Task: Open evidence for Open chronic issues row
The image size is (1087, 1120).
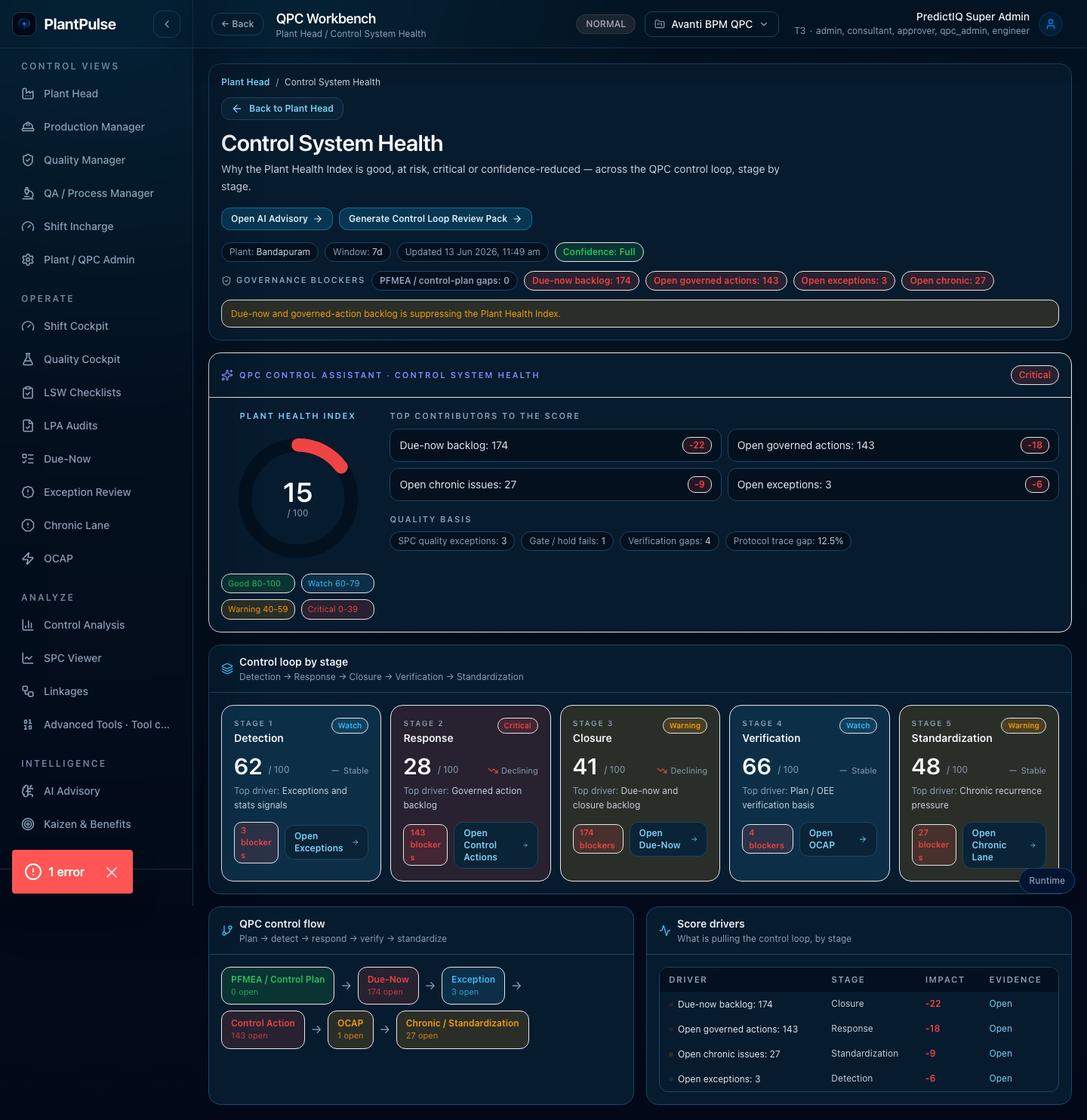Action: click(x=1001, y=1054)
